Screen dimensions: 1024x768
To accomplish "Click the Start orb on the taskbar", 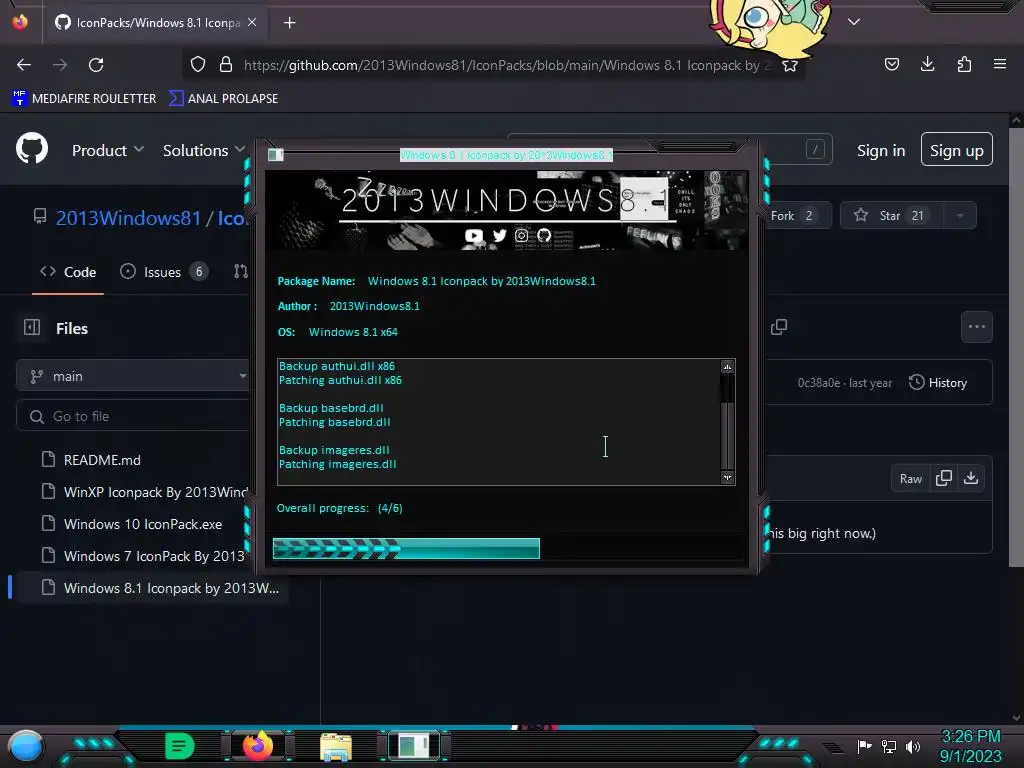I will [25, 746].
